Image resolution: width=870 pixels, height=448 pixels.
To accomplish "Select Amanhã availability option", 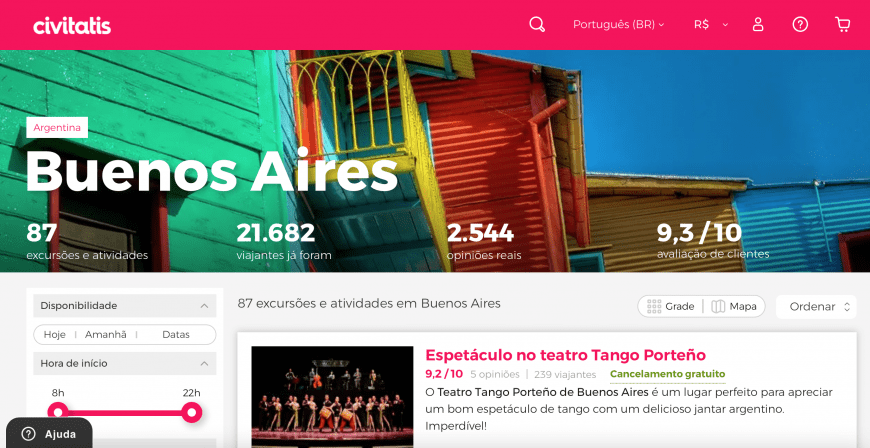I will tap(105, 335).
